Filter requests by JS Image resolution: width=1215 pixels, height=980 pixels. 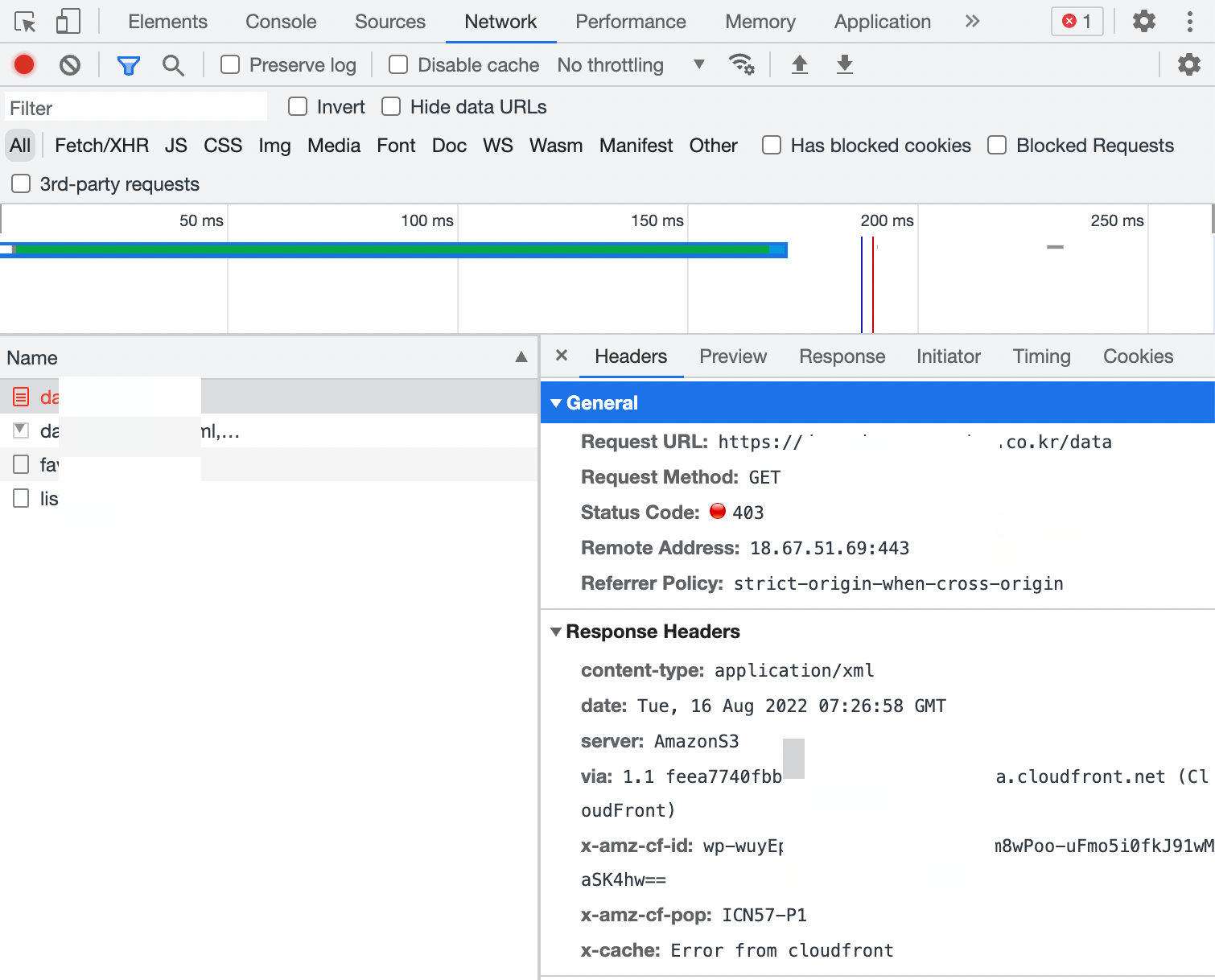[176, 146]
